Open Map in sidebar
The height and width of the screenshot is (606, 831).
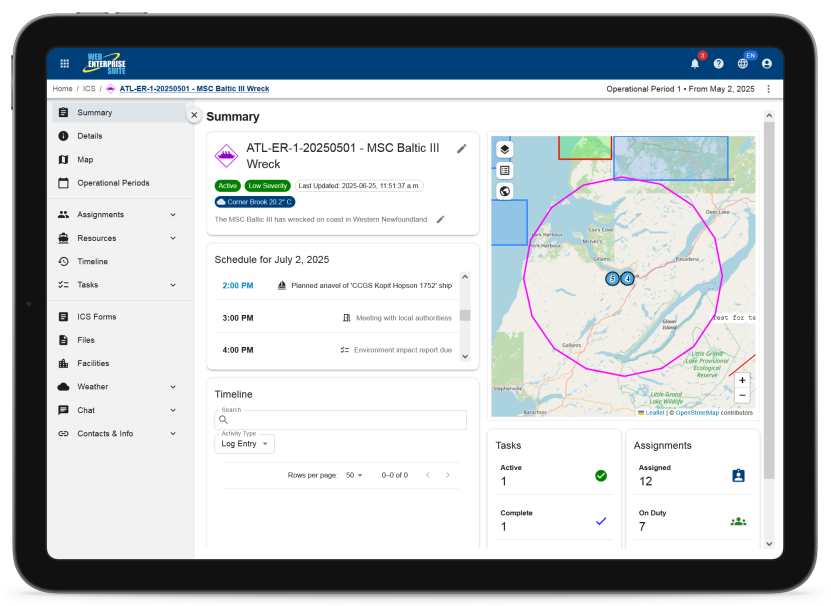coord(119,160)
